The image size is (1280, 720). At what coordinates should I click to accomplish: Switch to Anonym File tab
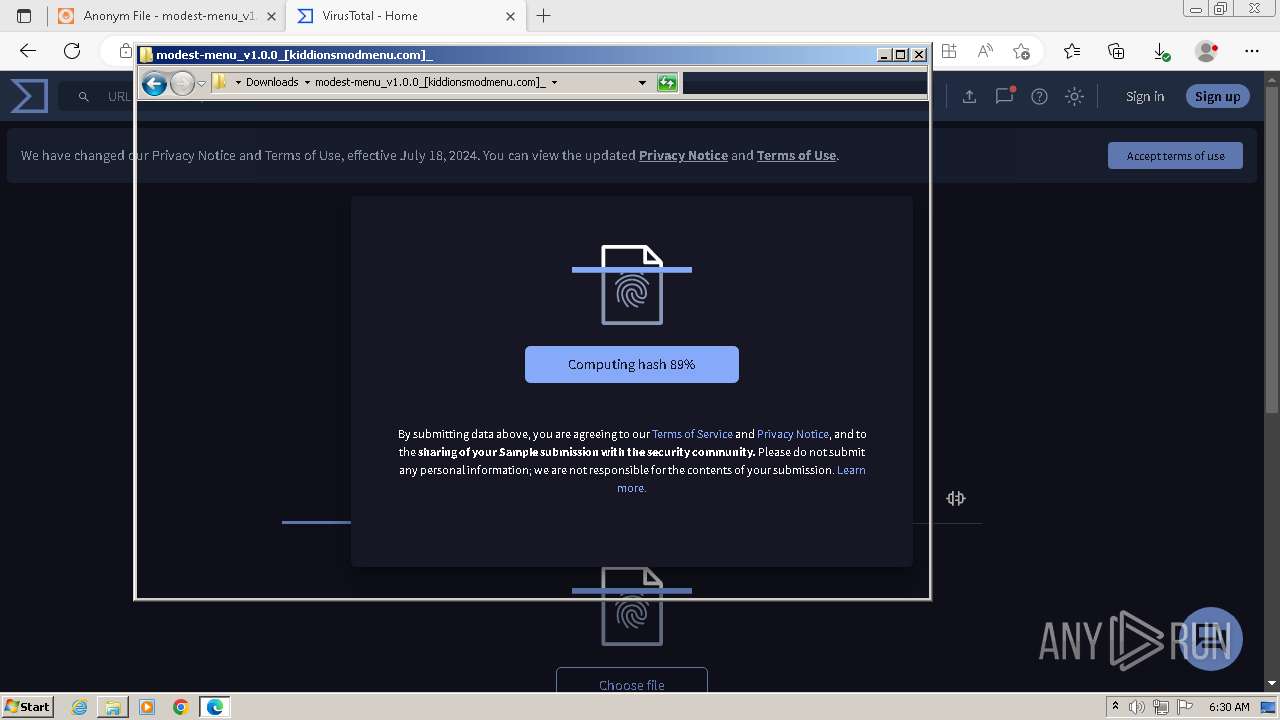pyautogui.click(x=167, y=16)
